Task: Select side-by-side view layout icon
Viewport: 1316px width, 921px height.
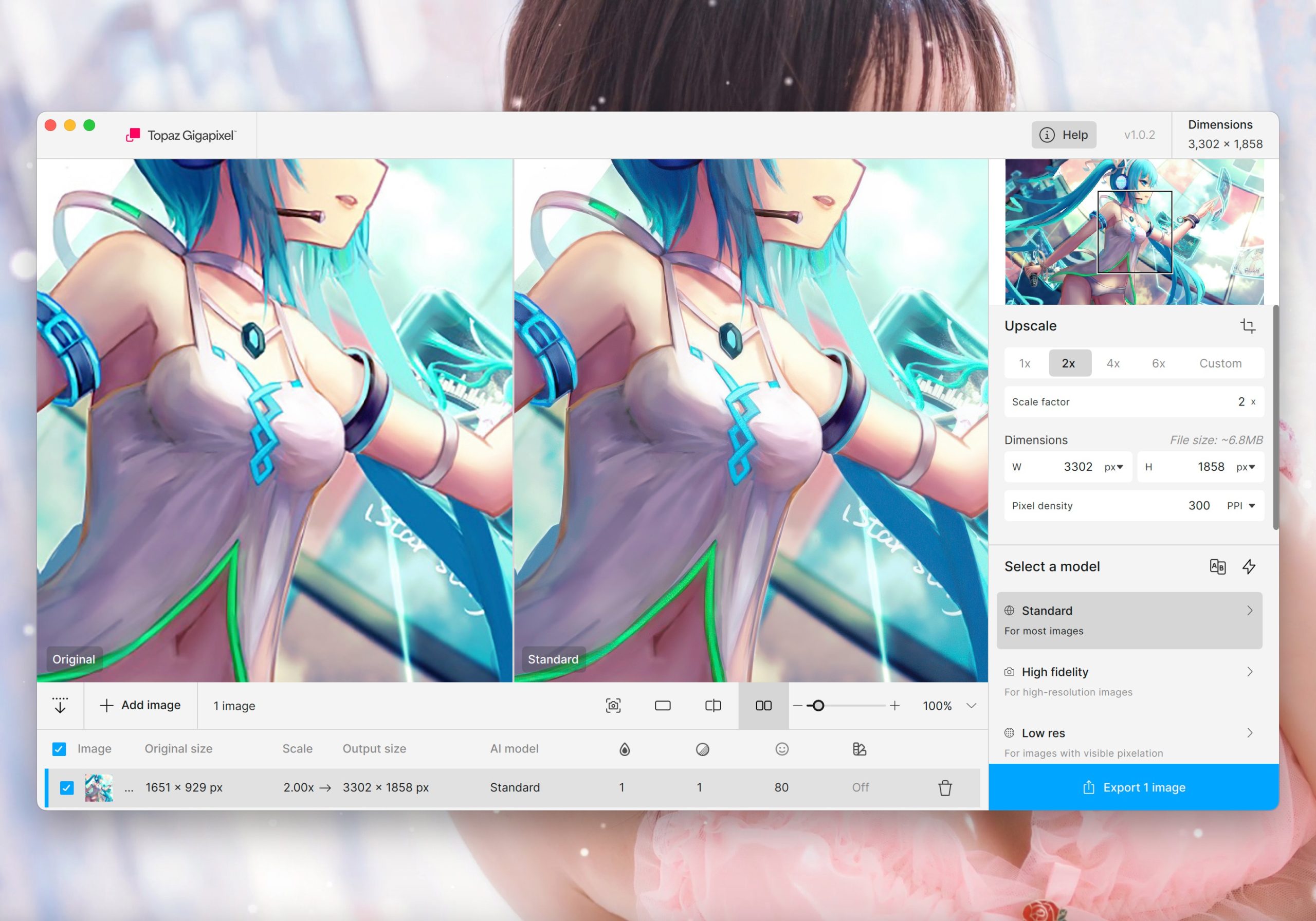Action: [763, 706]
